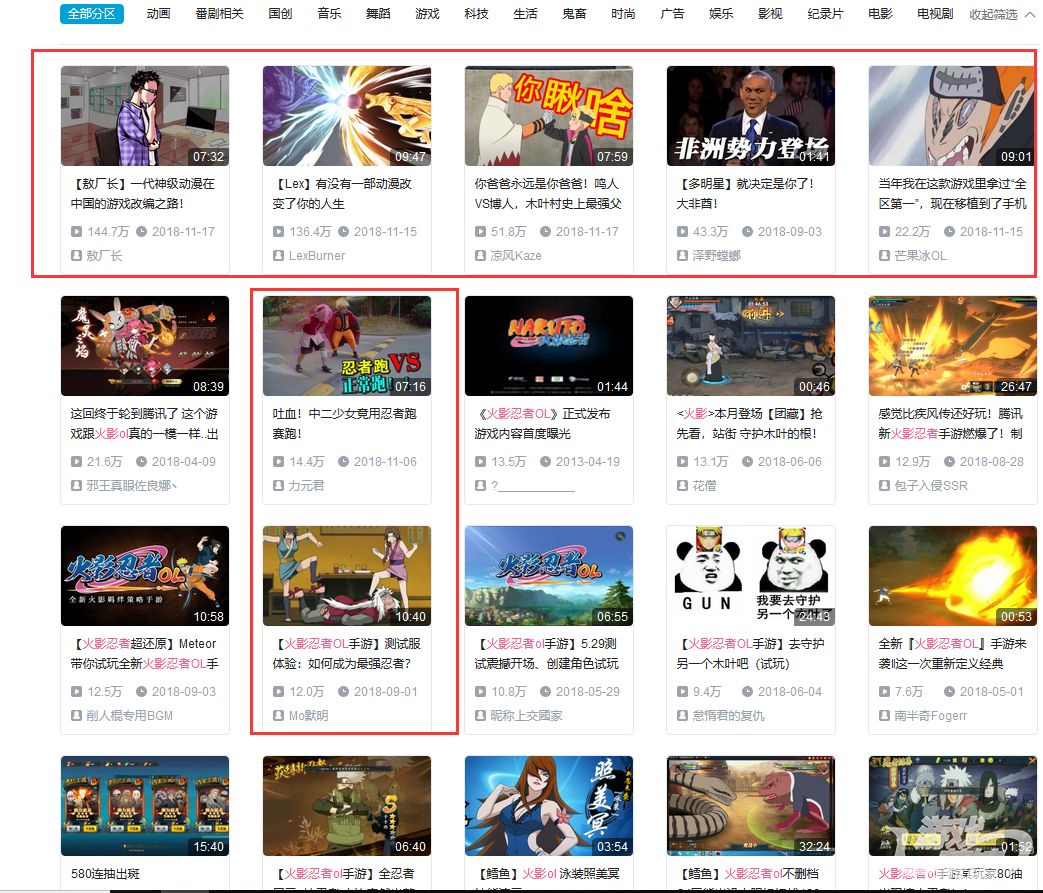Open the NARUTO logo thumbnail with 01:44 duration

(x=549, y=346)
